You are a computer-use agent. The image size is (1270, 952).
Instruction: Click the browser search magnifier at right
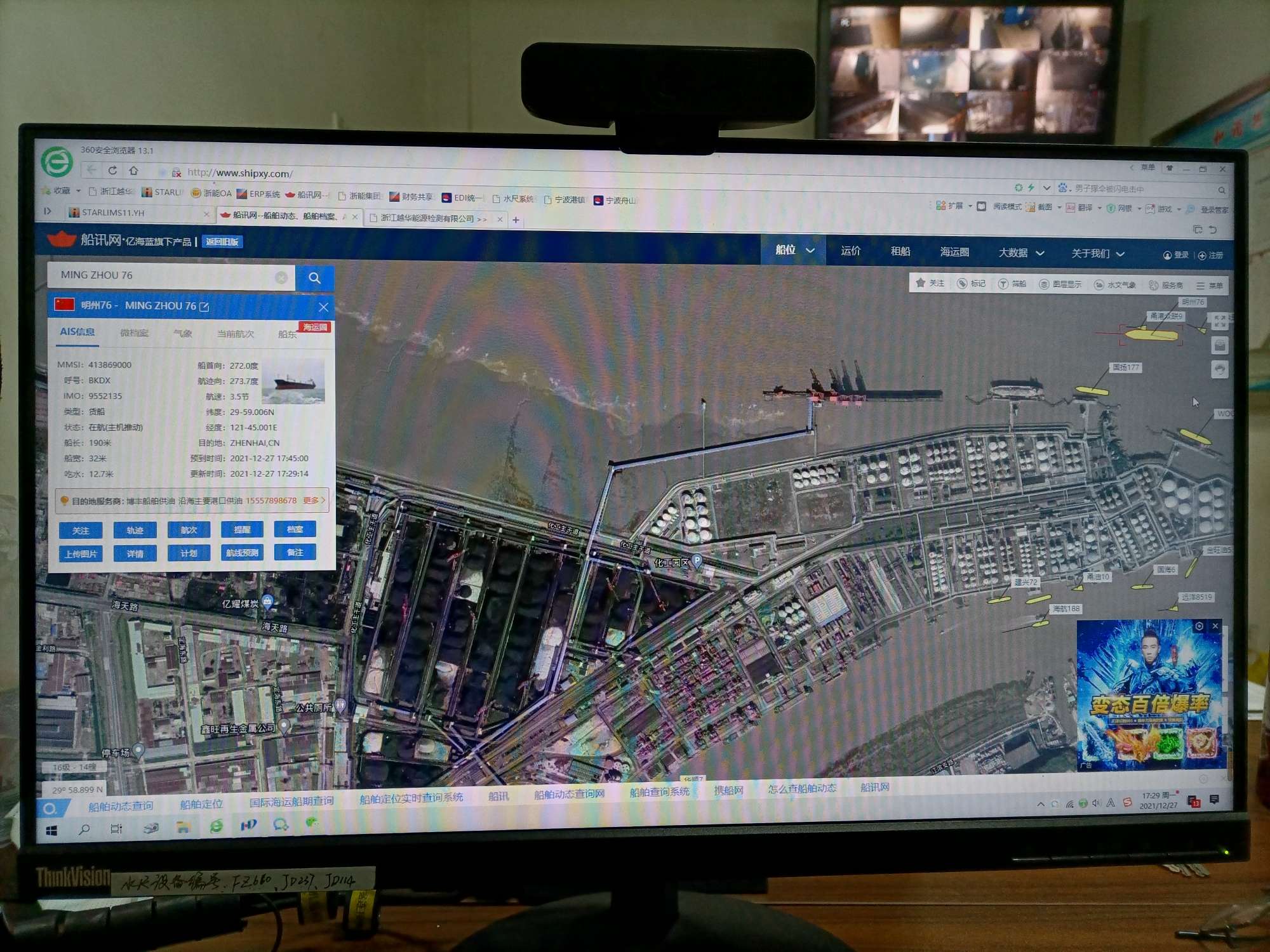pyautogui.click(x=1221, y=190)
